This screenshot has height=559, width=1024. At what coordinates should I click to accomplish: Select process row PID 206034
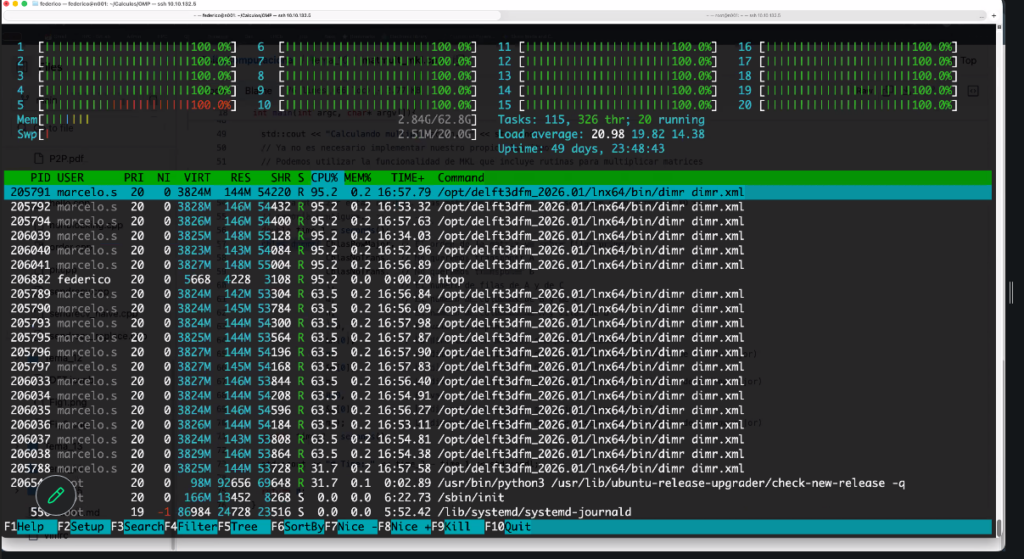(x=498, y=396)
